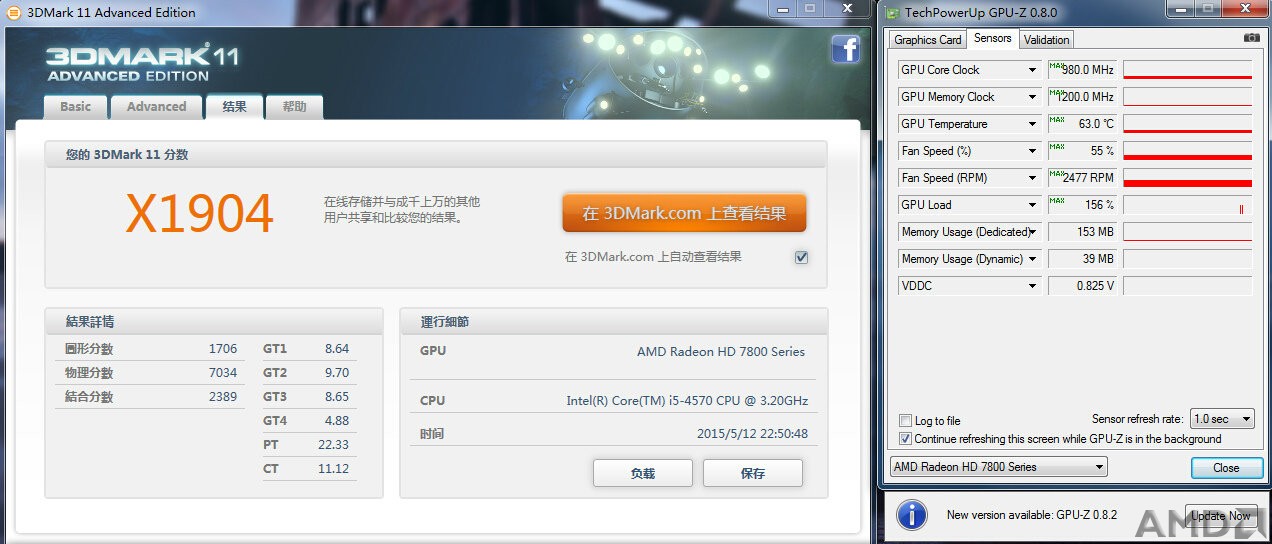Toggle Continue refreshing in background checkbox

[x=905, y=439]
